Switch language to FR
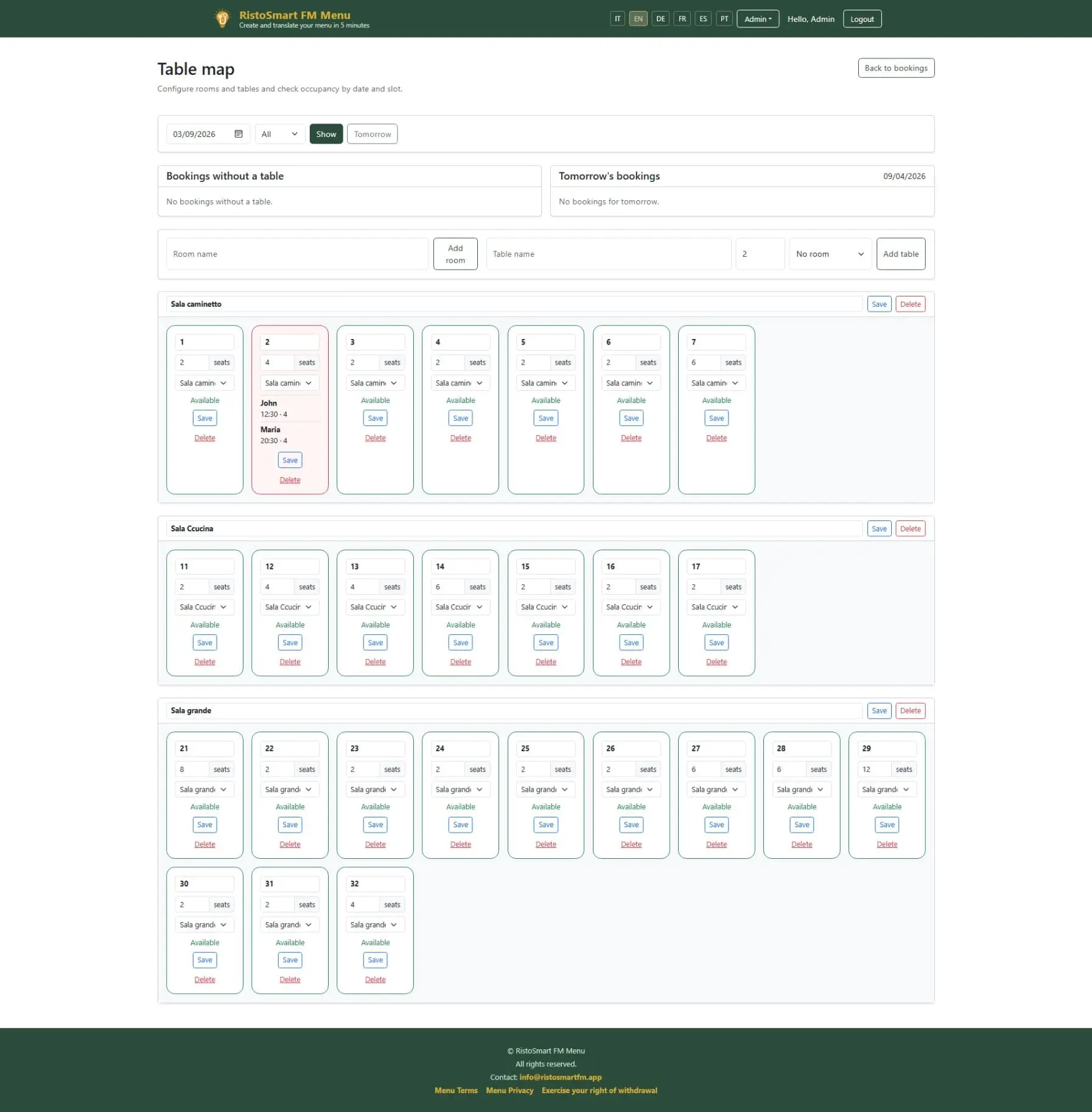The image size is (1092, 1112). (682, 19)
